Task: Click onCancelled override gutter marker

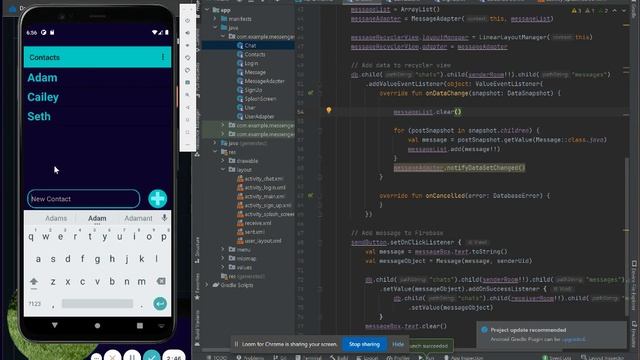Action: click(x=311, y=196)
